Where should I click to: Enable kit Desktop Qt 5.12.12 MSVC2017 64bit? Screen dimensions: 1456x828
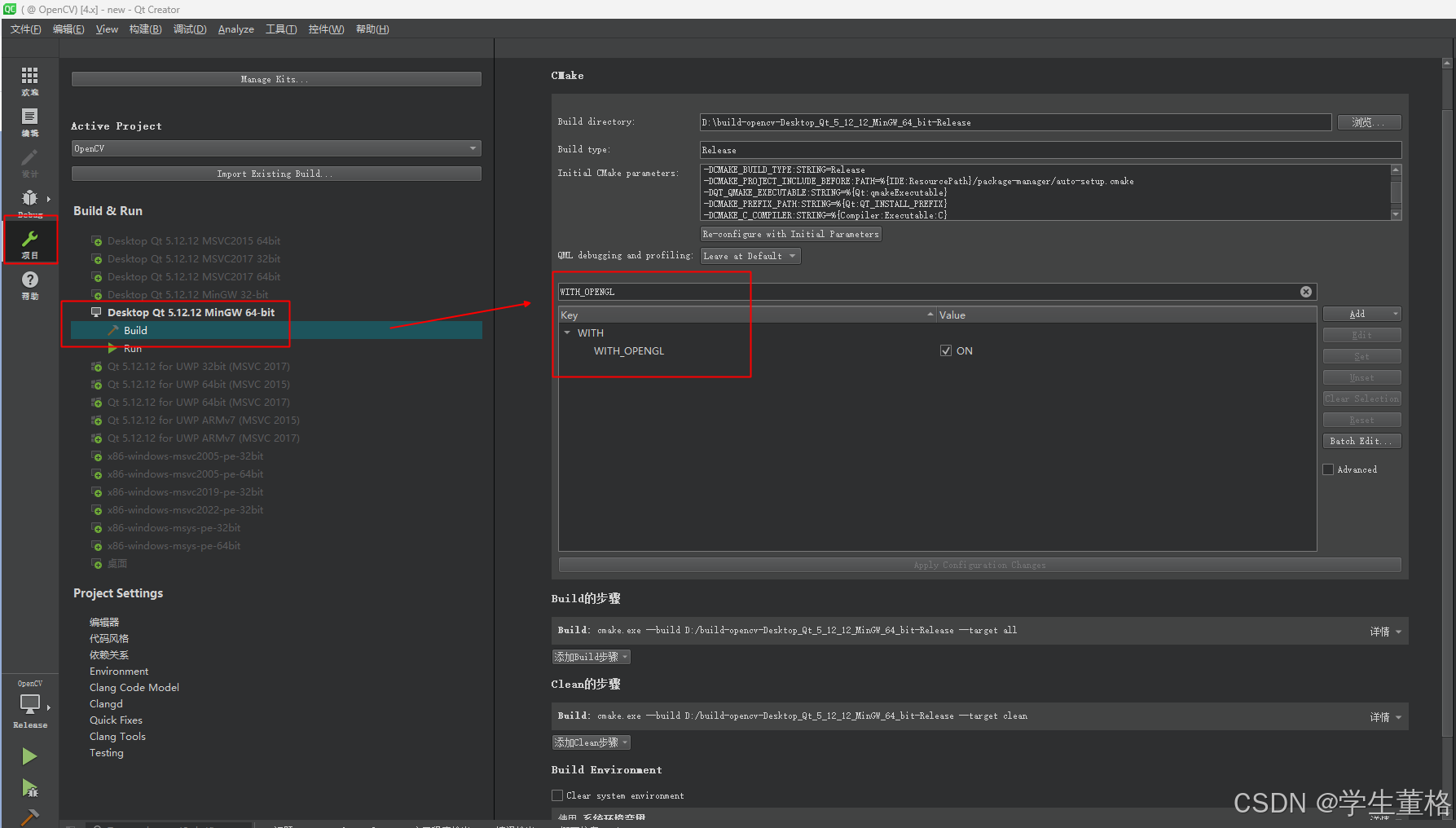coord(194,277)
